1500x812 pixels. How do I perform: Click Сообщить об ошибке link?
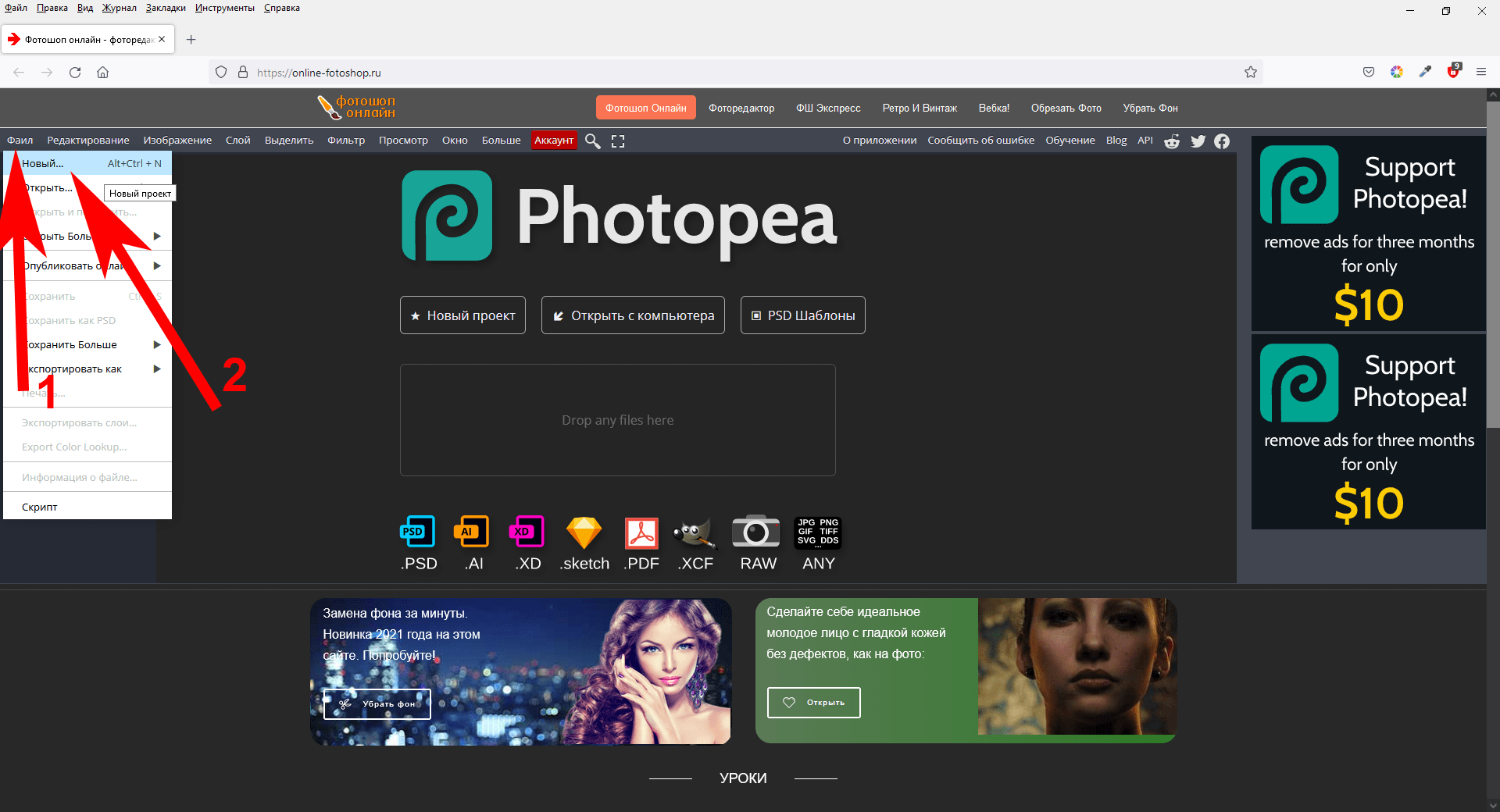[980, 141]
